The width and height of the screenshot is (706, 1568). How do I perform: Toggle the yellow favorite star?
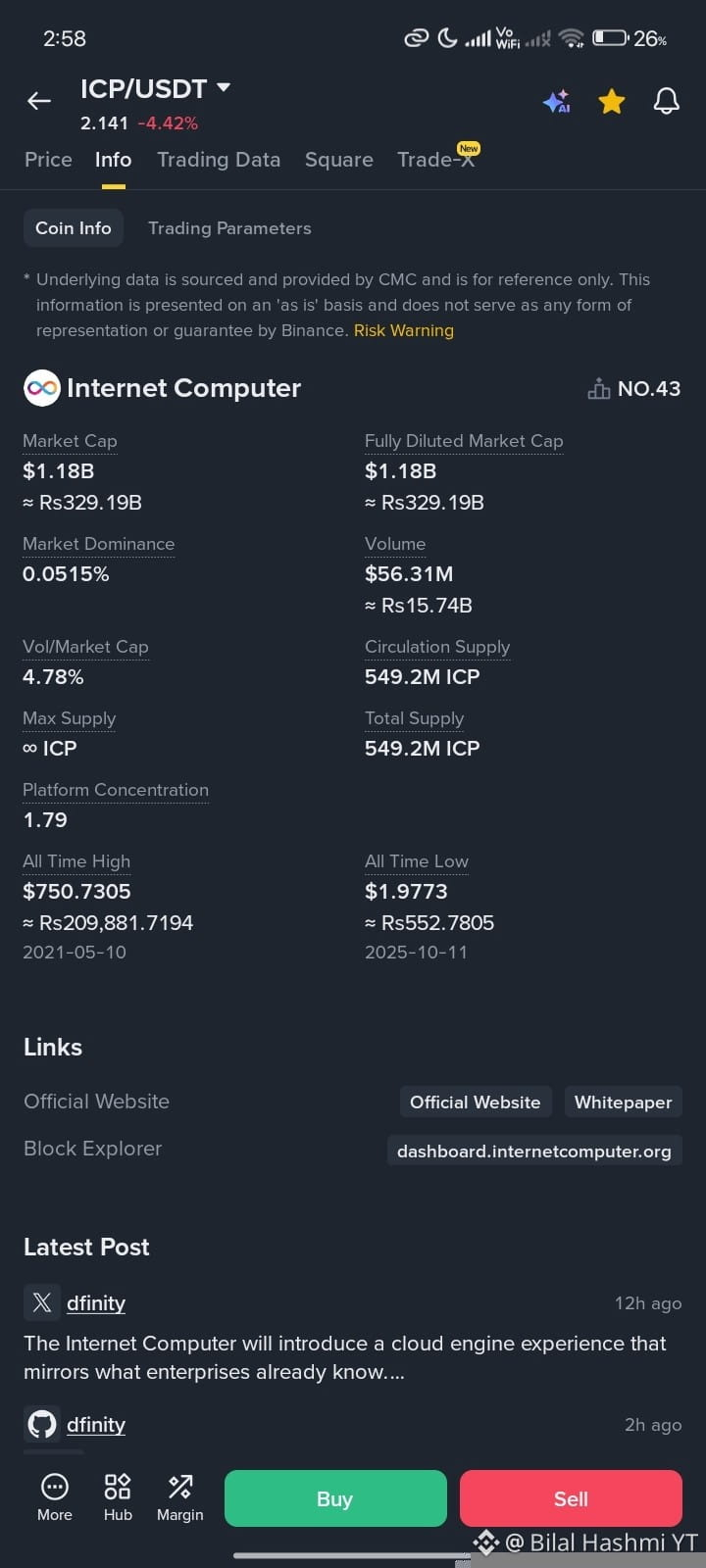coord(612,101)
